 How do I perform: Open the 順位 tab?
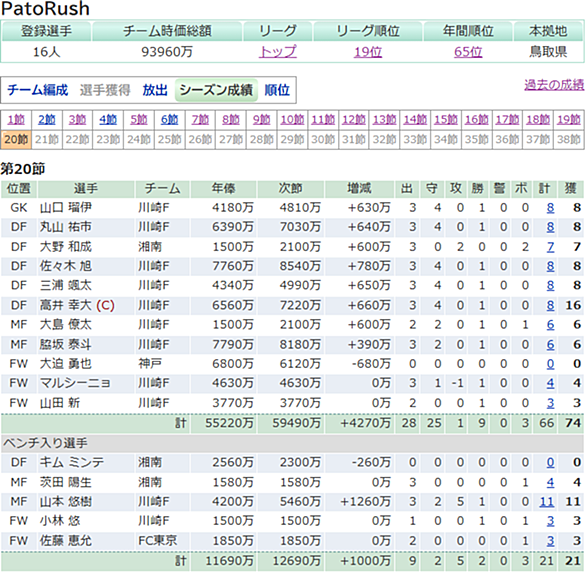coord(277,90)
